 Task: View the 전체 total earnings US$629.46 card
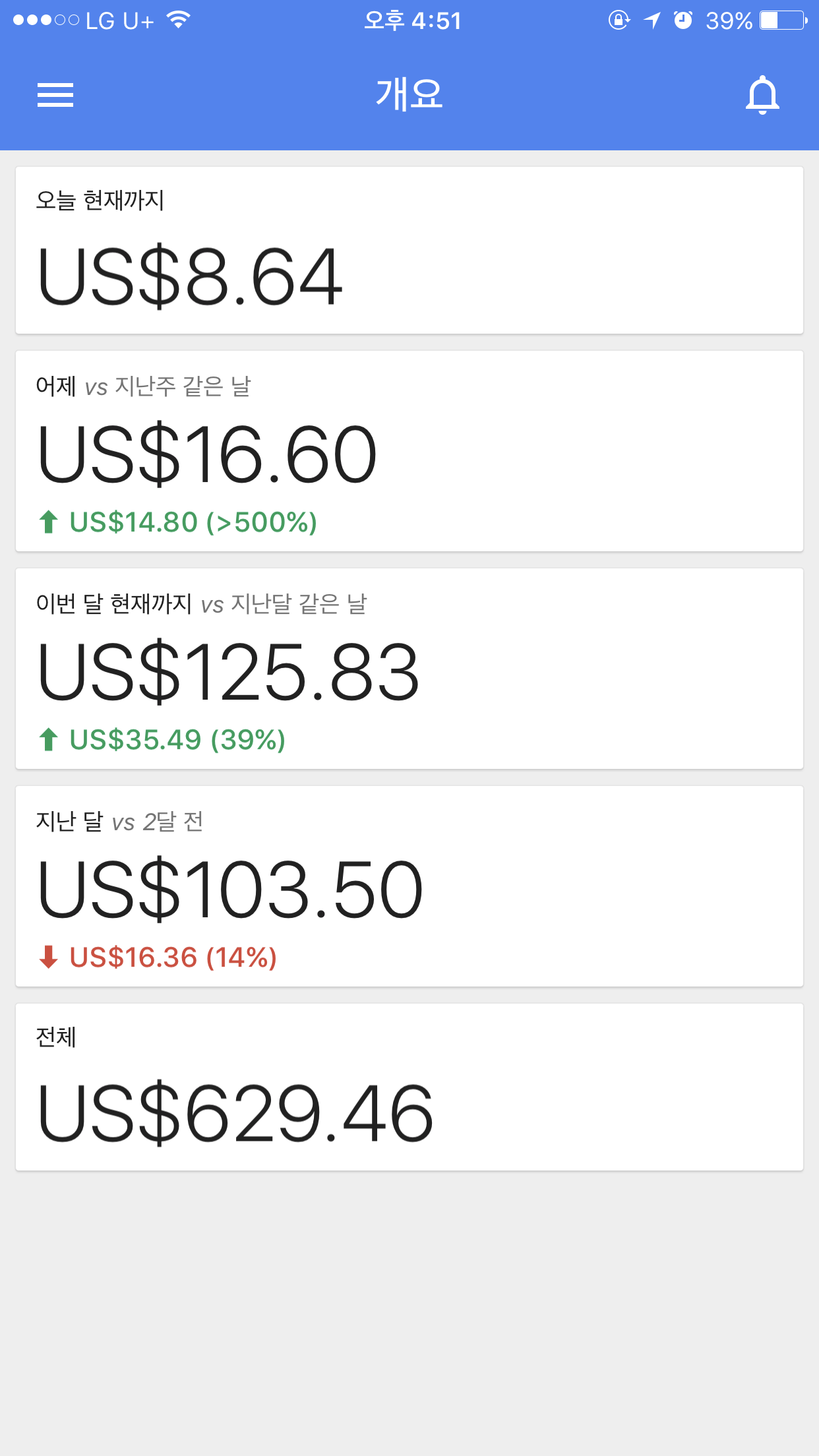(409, 1087)
